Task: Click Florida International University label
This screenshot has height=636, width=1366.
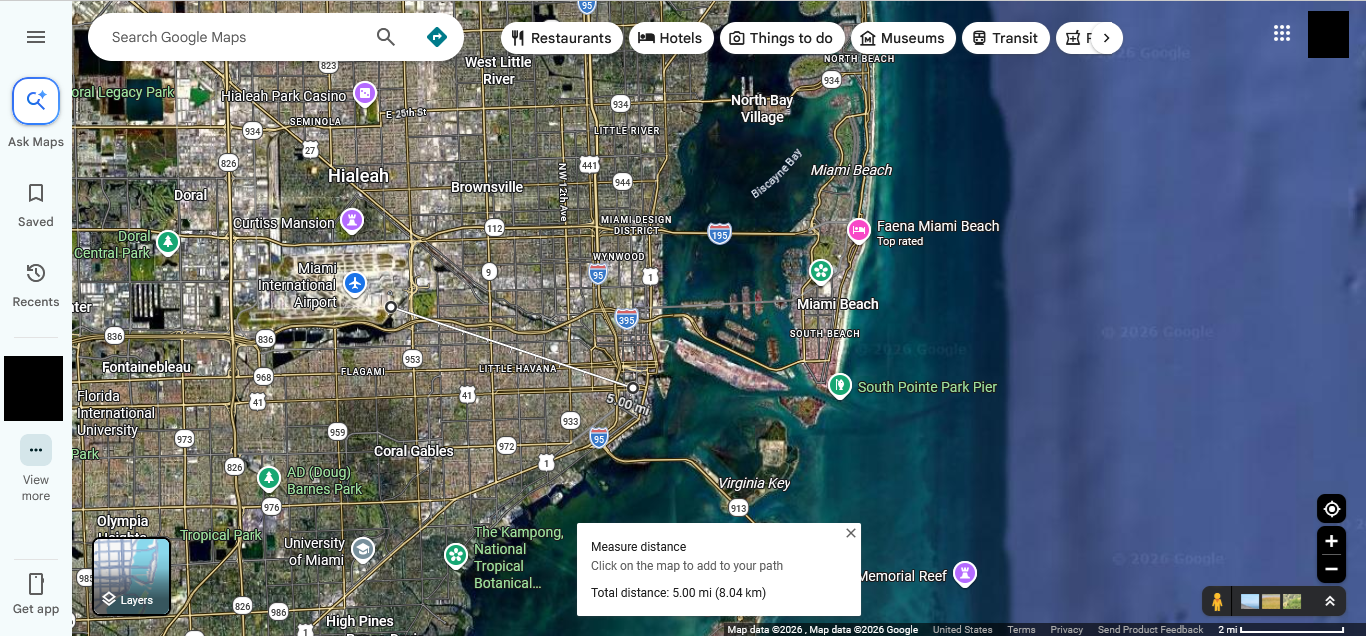Action: (x=116, y=413)
